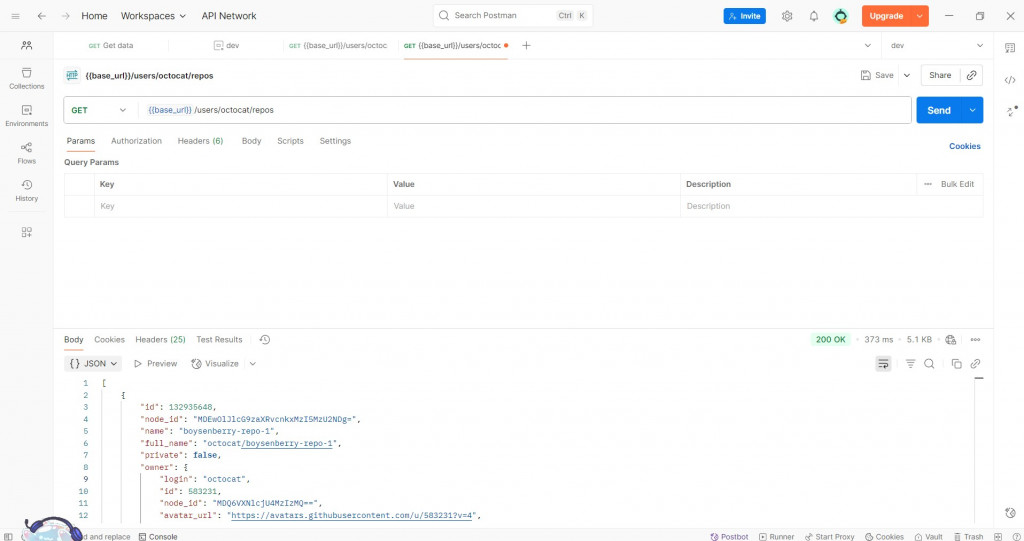
Task: Open the configure sidebar apps icon
Action: click(x=27, y=232)
